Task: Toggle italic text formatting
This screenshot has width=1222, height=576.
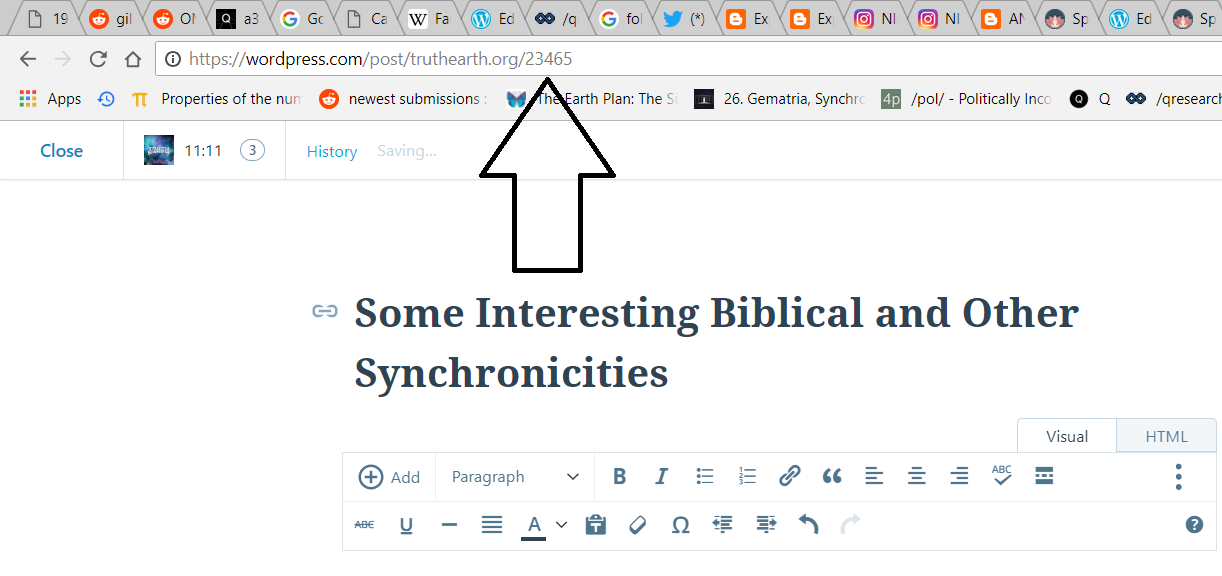Action: coord(661,477)
